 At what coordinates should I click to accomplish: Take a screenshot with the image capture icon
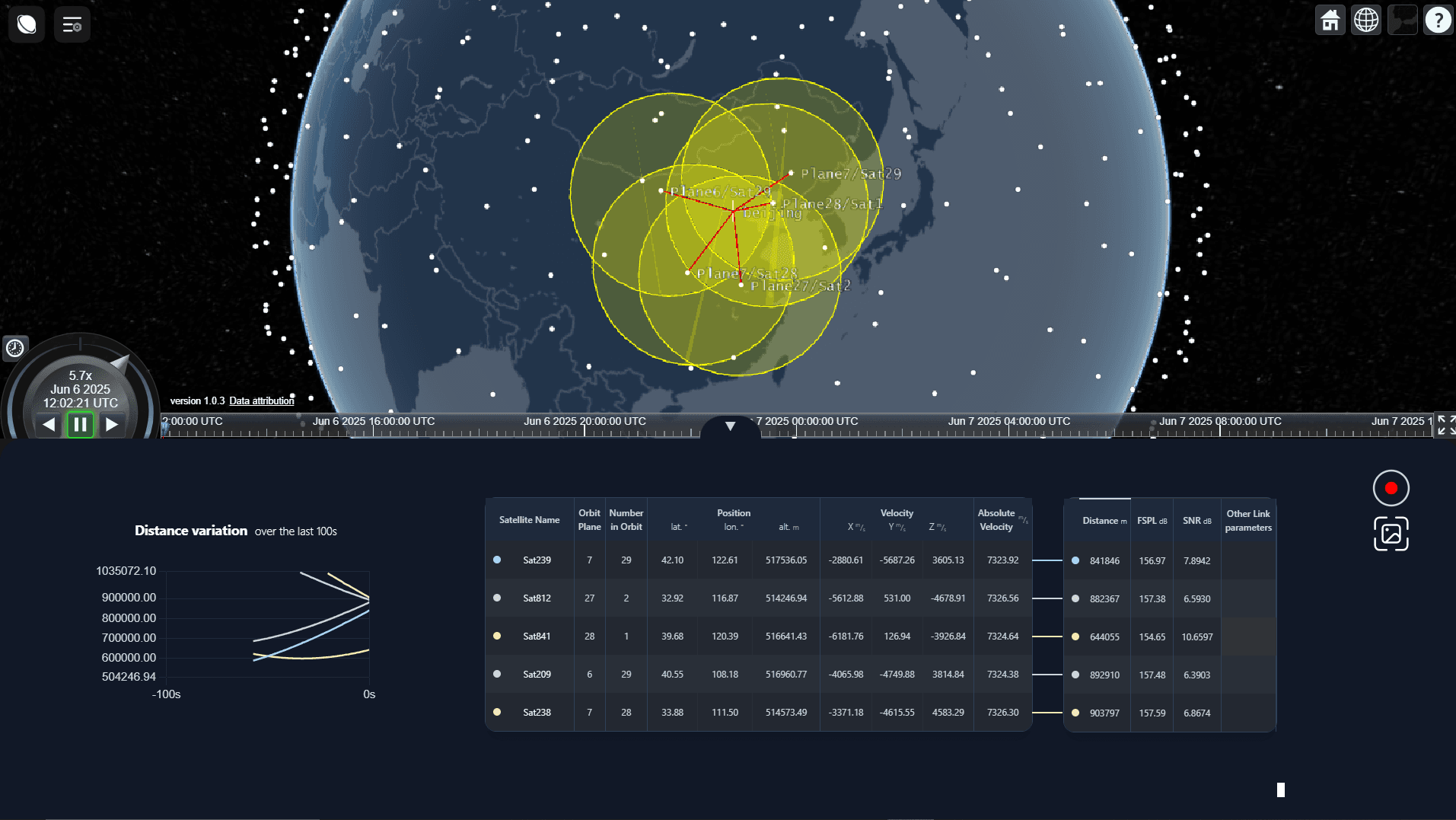coord(1391,534)
